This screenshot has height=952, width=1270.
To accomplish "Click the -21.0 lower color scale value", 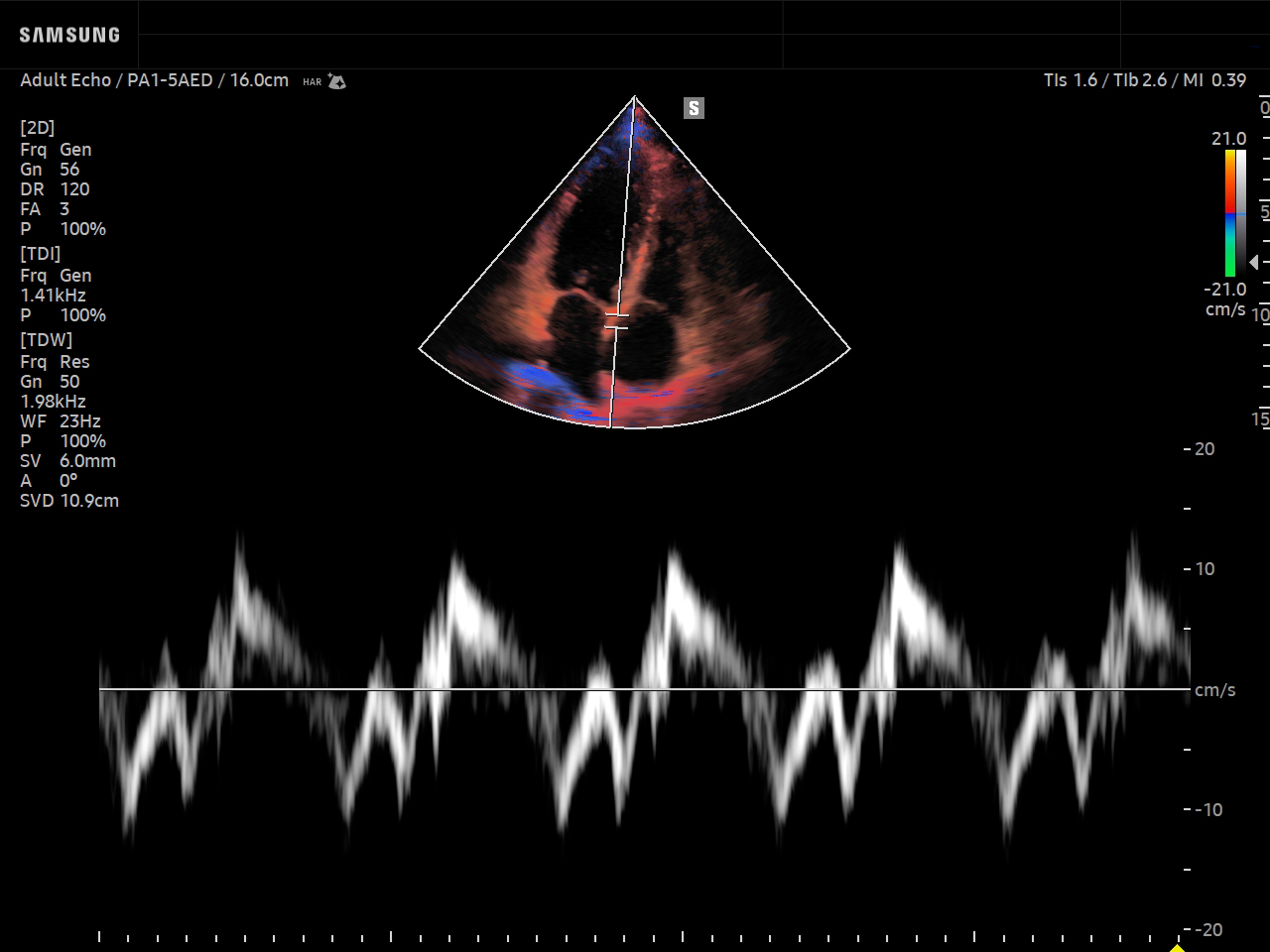I will [x=1225, y=290].
